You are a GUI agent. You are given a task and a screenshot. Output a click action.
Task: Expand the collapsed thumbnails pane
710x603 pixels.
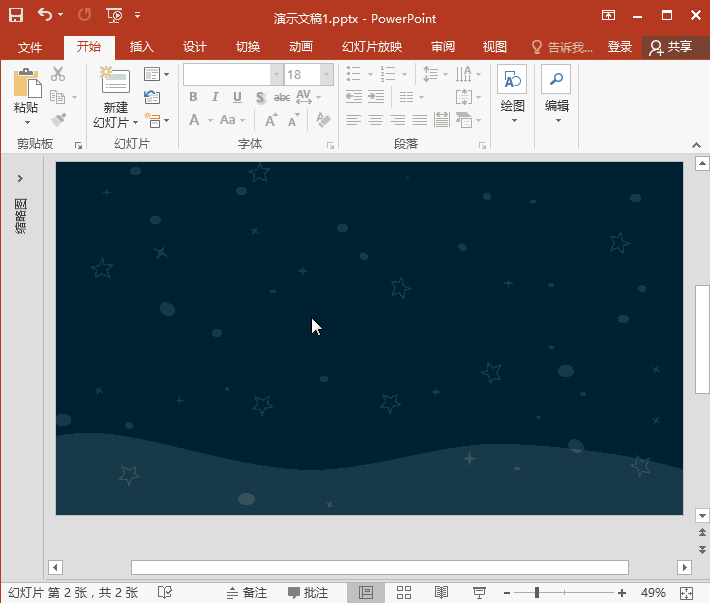pyautogui.click(x=20, y=178)
